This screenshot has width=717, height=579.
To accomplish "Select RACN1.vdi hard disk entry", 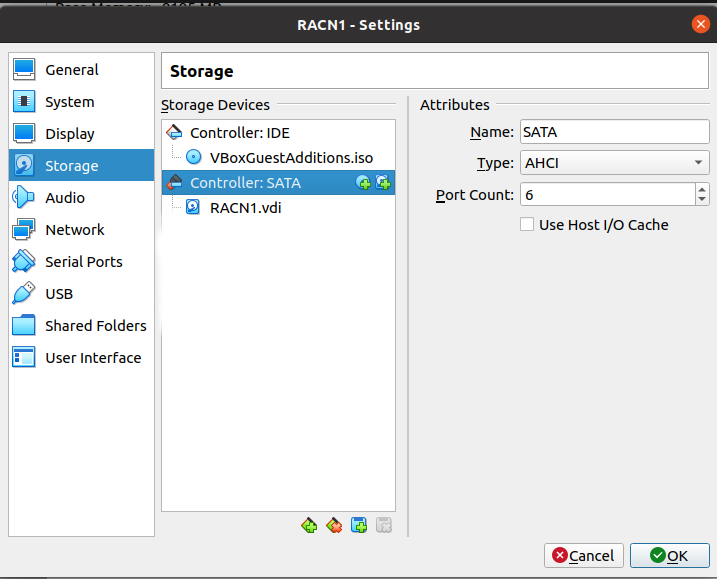I will [x=278, y=208].
